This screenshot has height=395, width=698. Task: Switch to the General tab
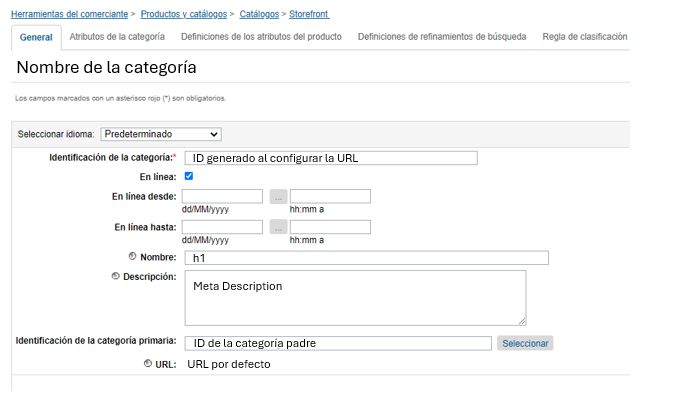coord(36,37)
